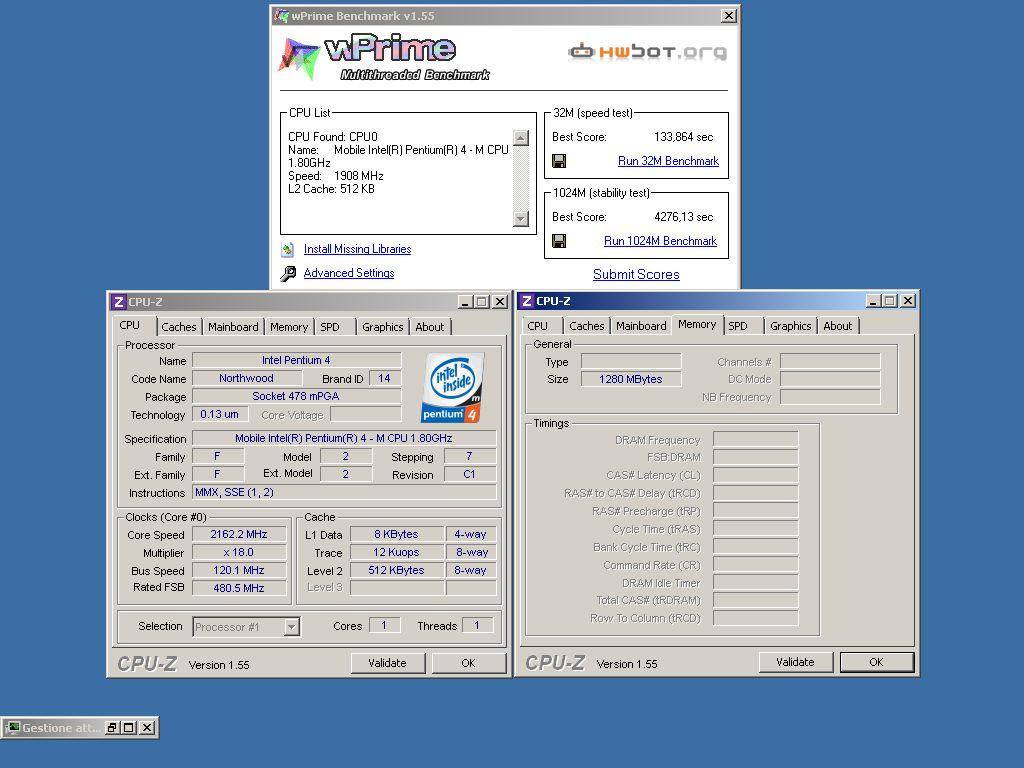Click the Intel Inside Pentium 4 logo

coord(453,387)
